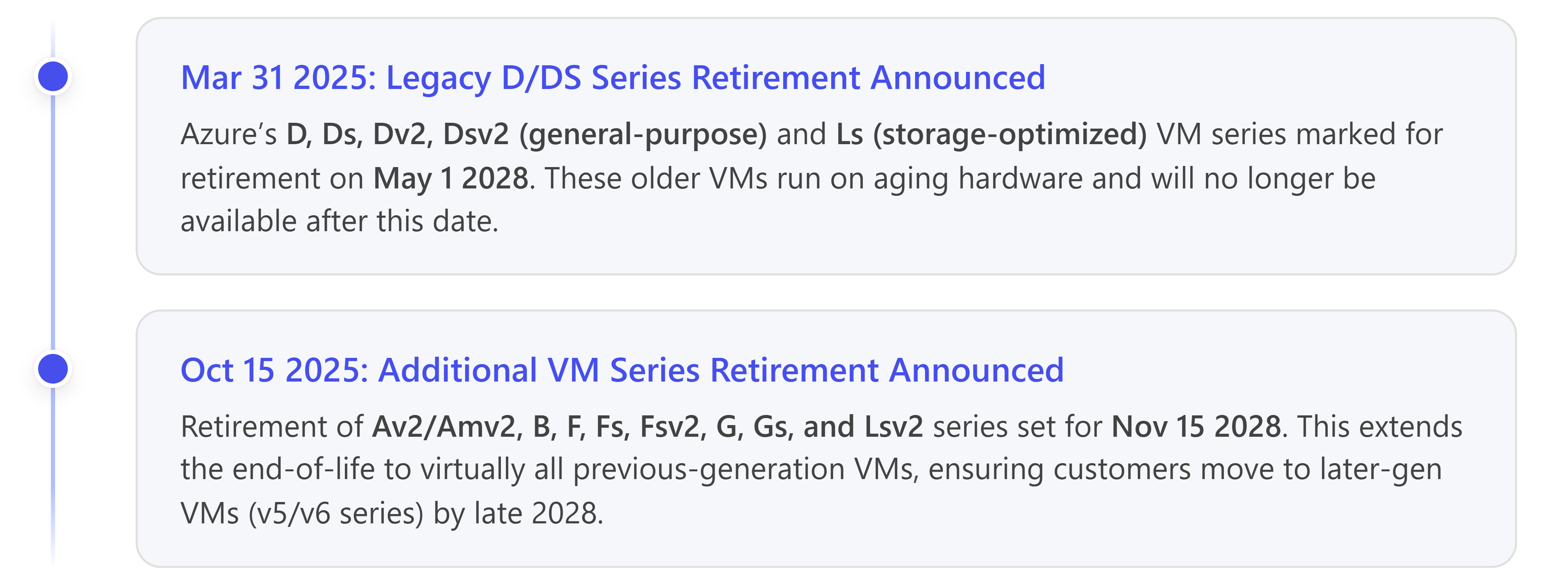Click 'available after this date' in first card

(x=338, y=221)
